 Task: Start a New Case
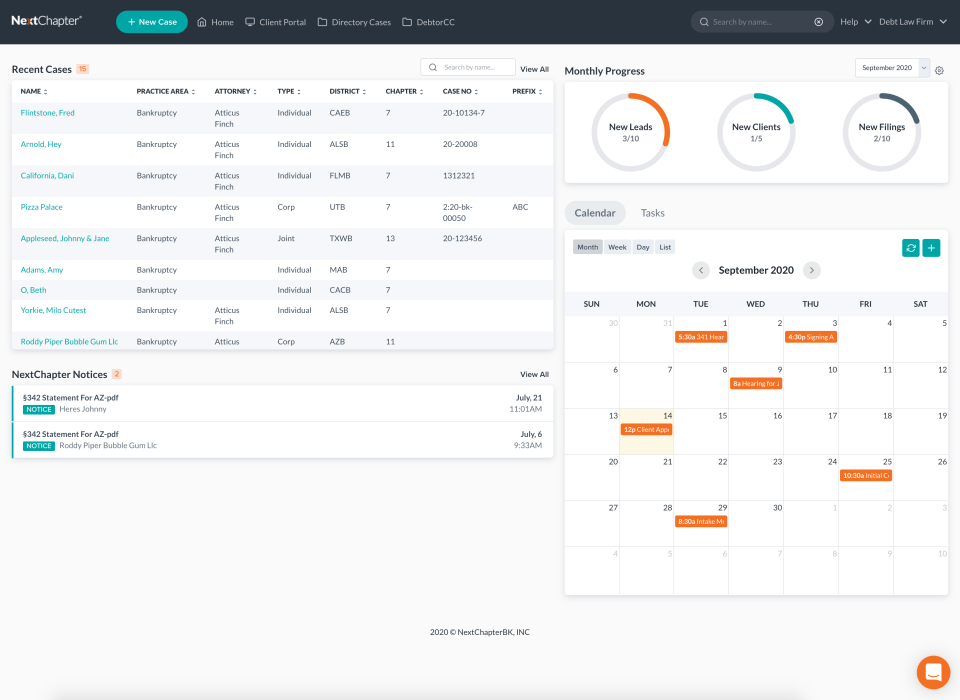coord(151,21)
